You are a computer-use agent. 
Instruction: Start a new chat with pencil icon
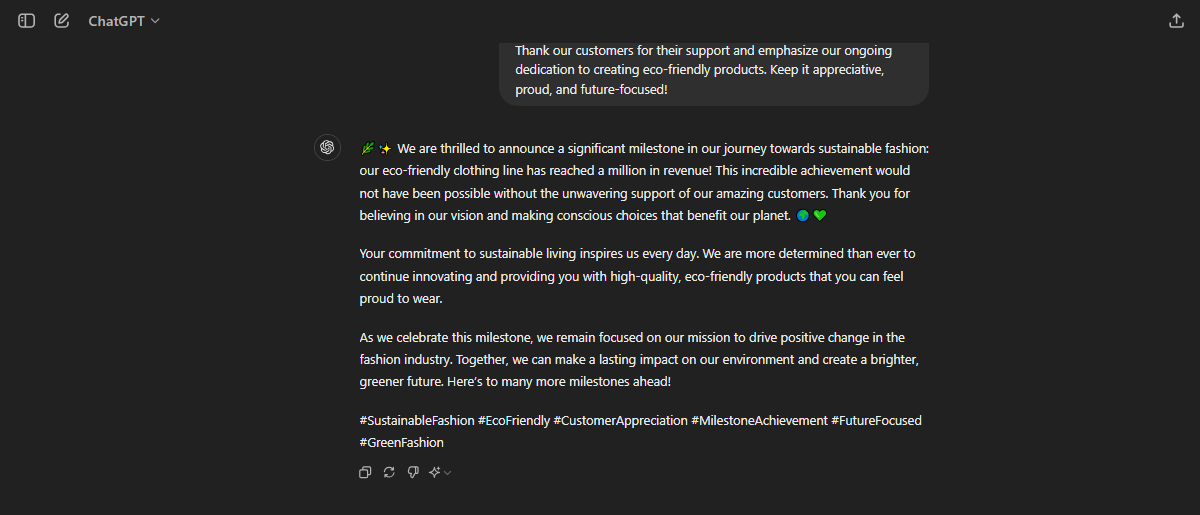click(62, 21)
